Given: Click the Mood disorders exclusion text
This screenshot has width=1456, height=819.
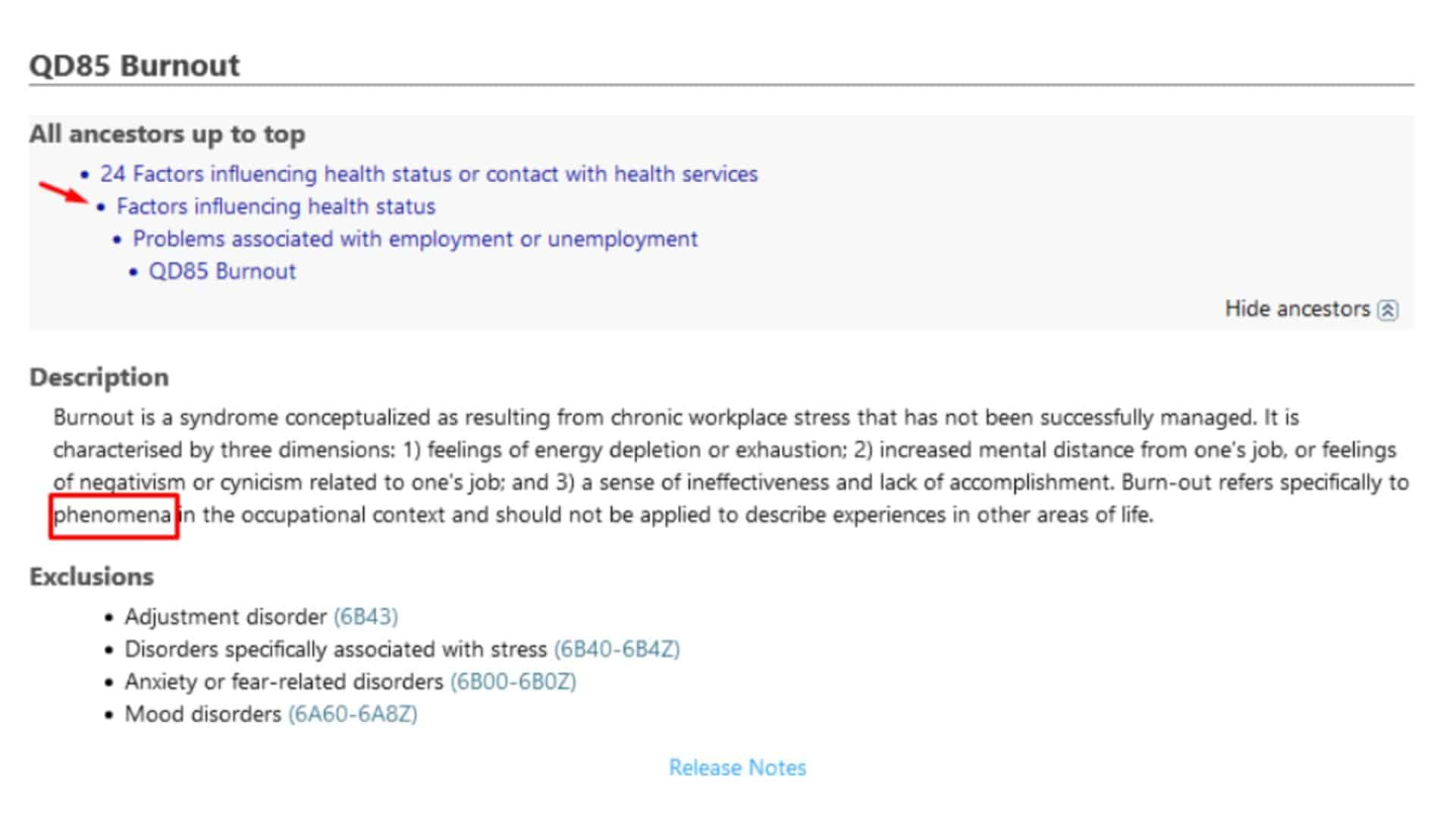Looking at the screenshot, I should pos(203,714).
